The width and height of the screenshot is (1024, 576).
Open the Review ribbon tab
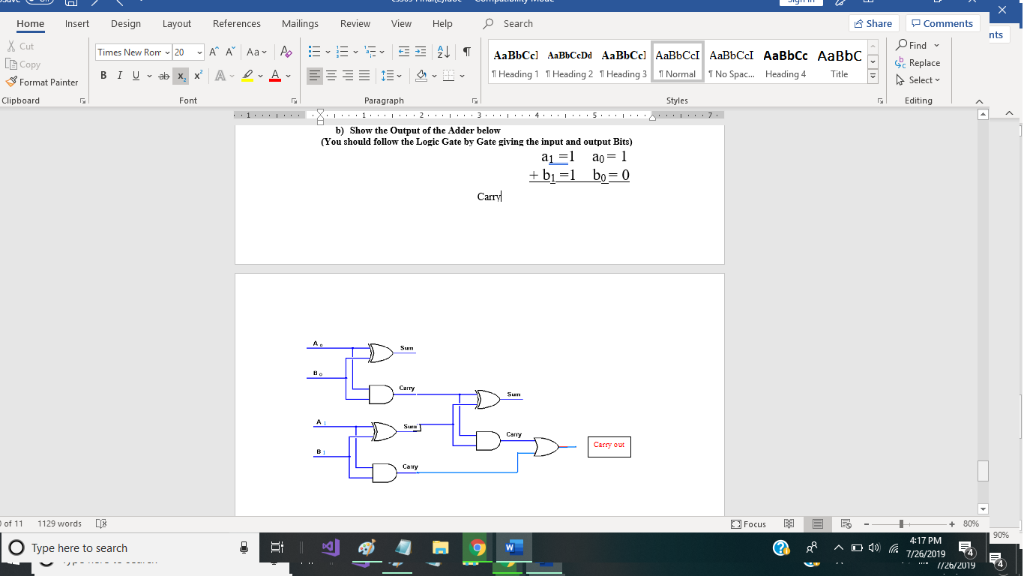coord(356,23)
